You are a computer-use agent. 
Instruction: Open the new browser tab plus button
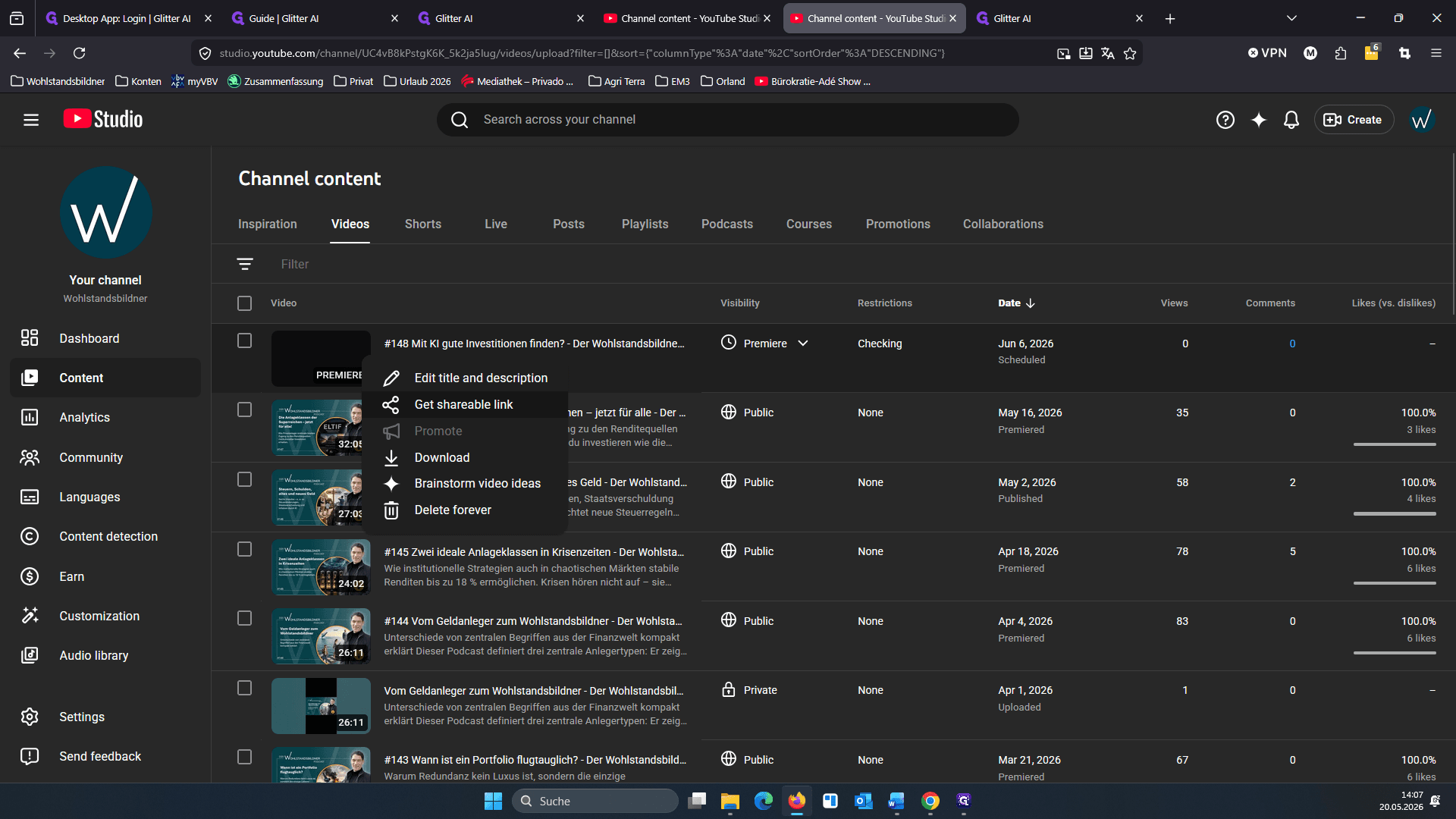(1170, 18)
